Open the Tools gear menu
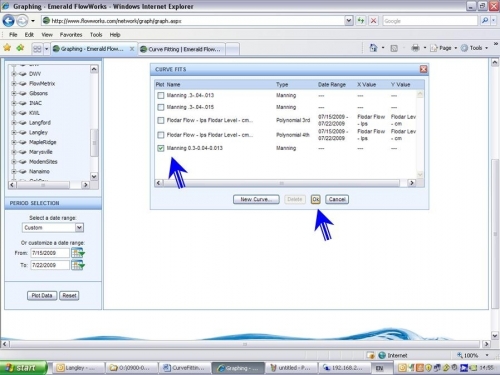This screenshot has height=375, width=500. pos(474,48)
